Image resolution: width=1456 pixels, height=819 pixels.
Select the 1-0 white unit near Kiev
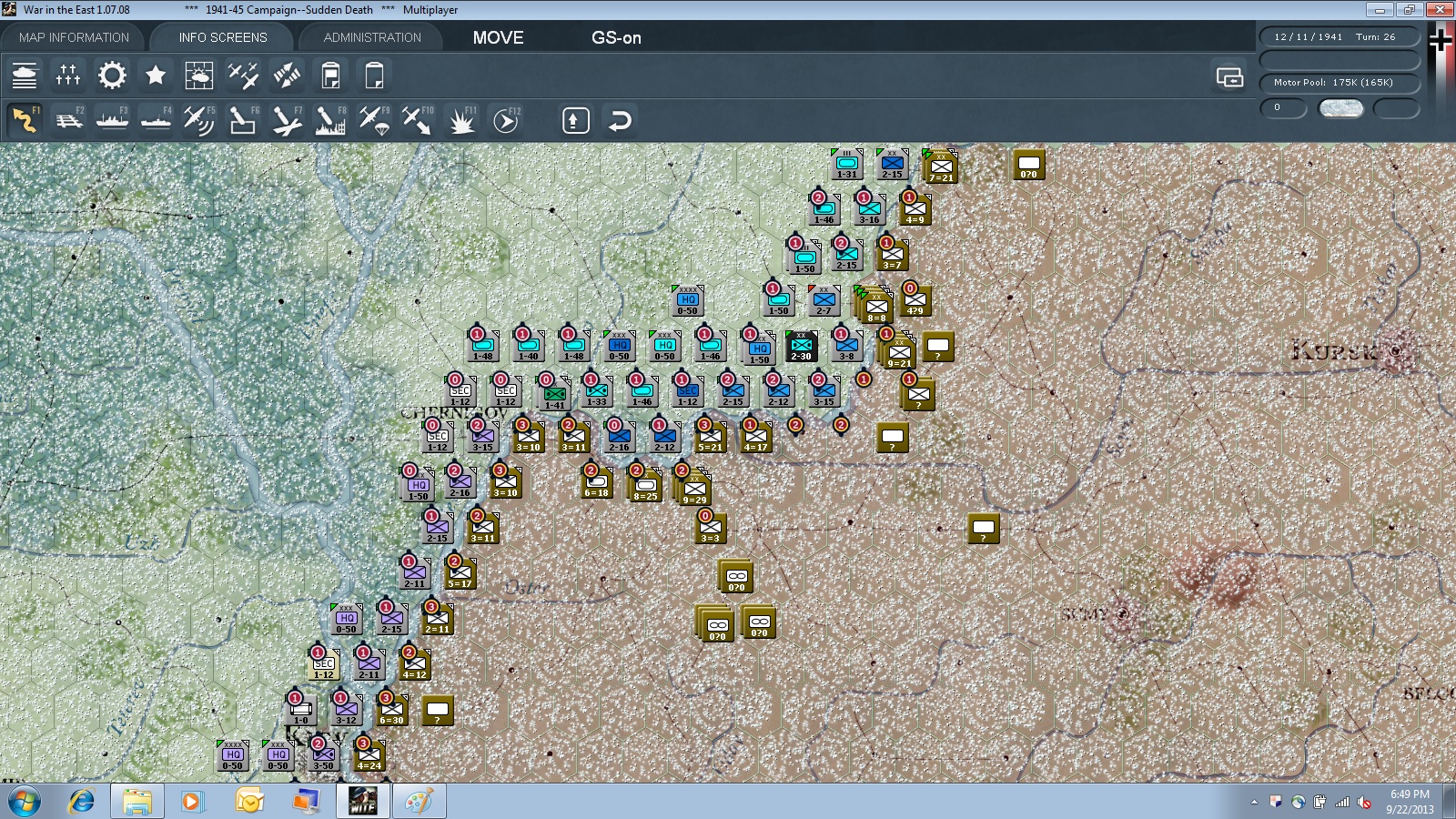pos(300,709)
